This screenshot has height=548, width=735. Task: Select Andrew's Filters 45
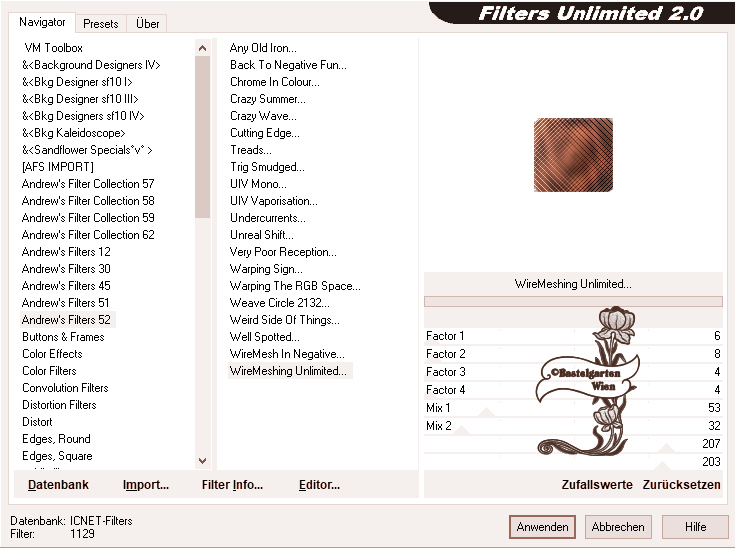point(66,285)
